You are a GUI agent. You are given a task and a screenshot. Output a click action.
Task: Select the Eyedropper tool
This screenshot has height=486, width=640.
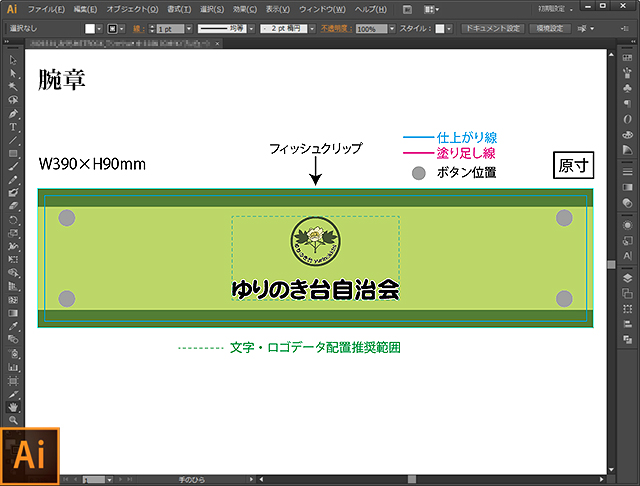13,326
